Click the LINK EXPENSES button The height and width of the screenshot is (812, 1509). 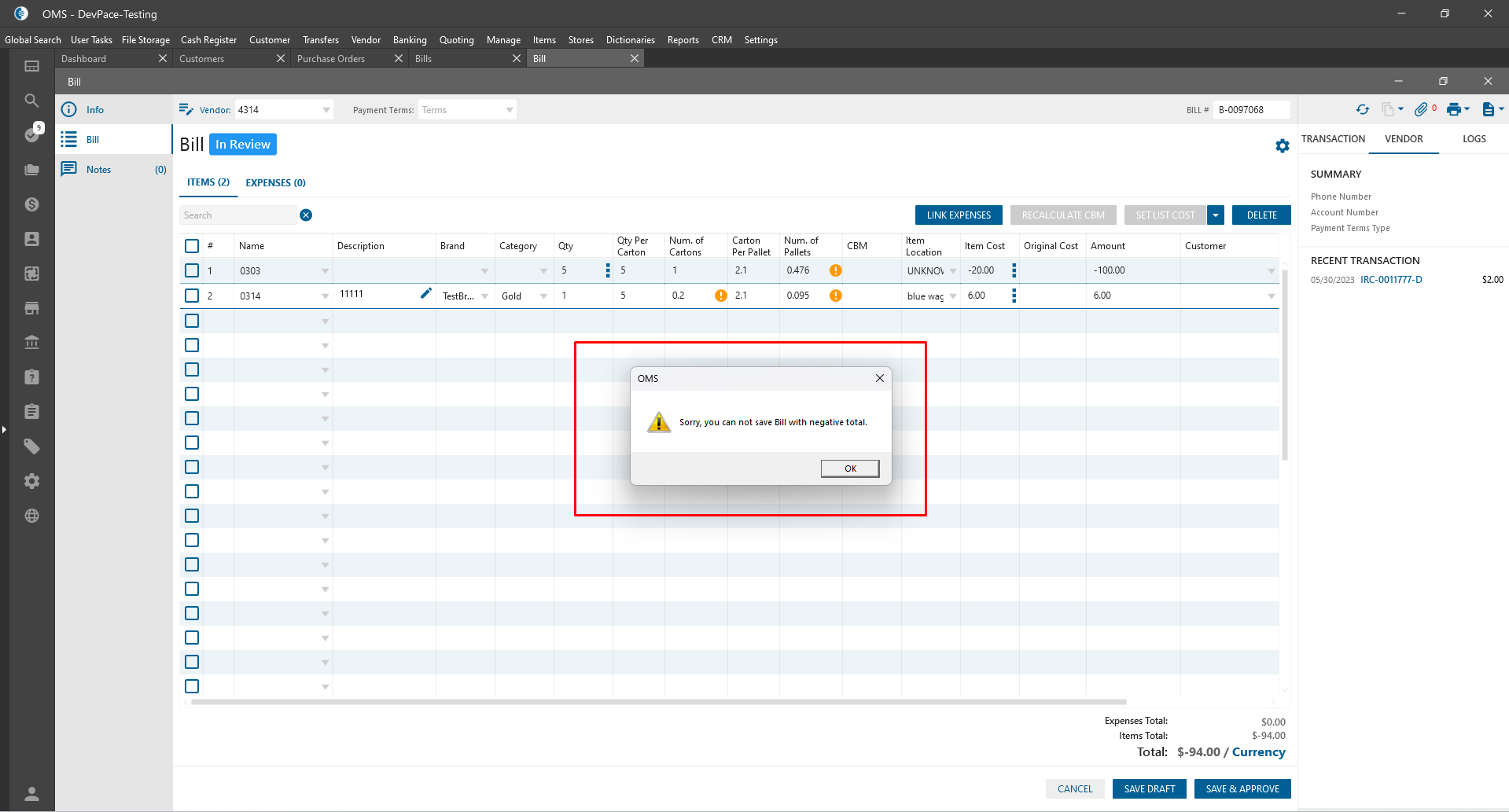click(959, 215)
